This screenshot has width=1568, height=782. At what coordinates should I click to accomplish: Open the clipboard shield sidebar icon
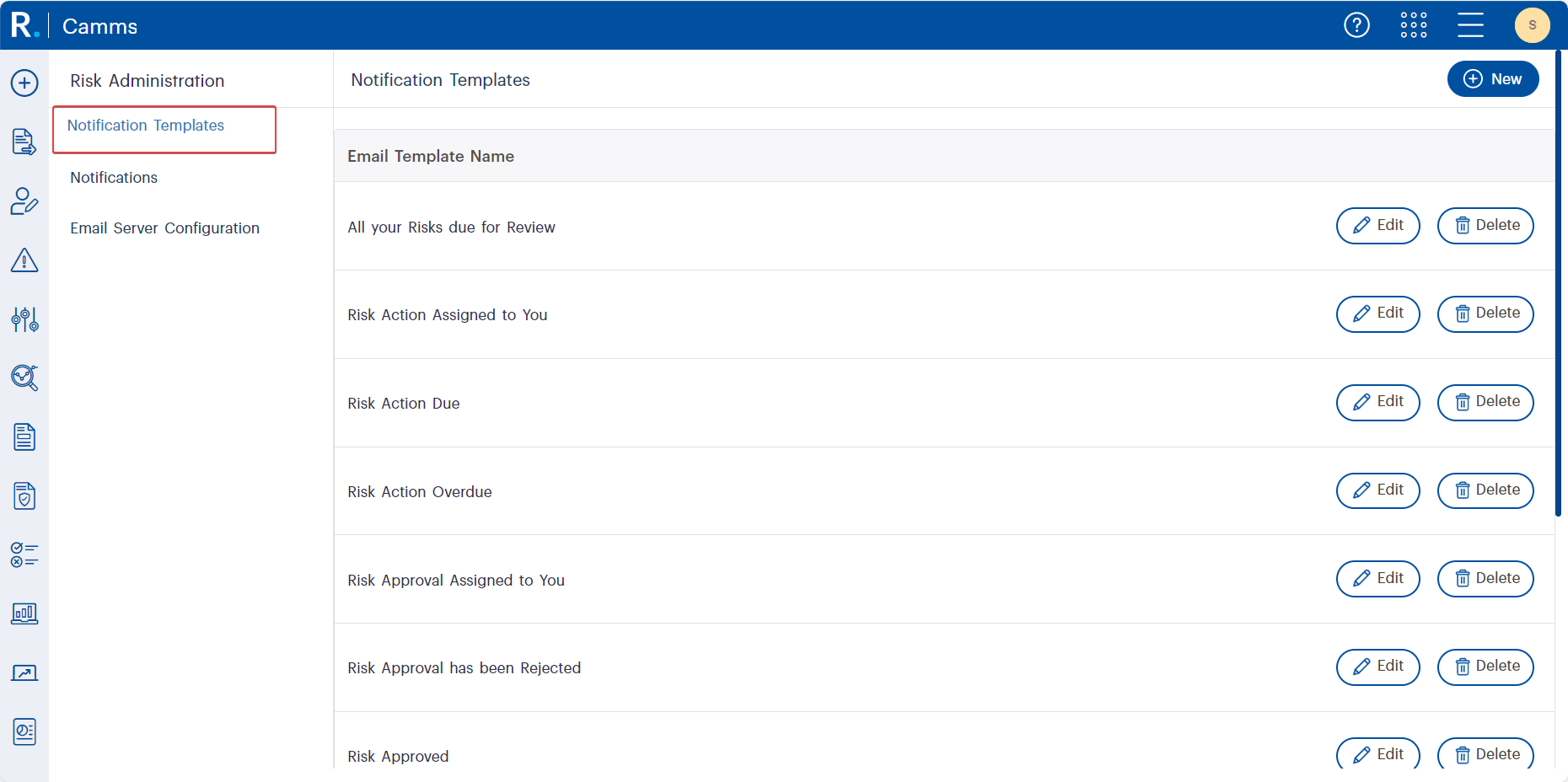click(24, 495)
